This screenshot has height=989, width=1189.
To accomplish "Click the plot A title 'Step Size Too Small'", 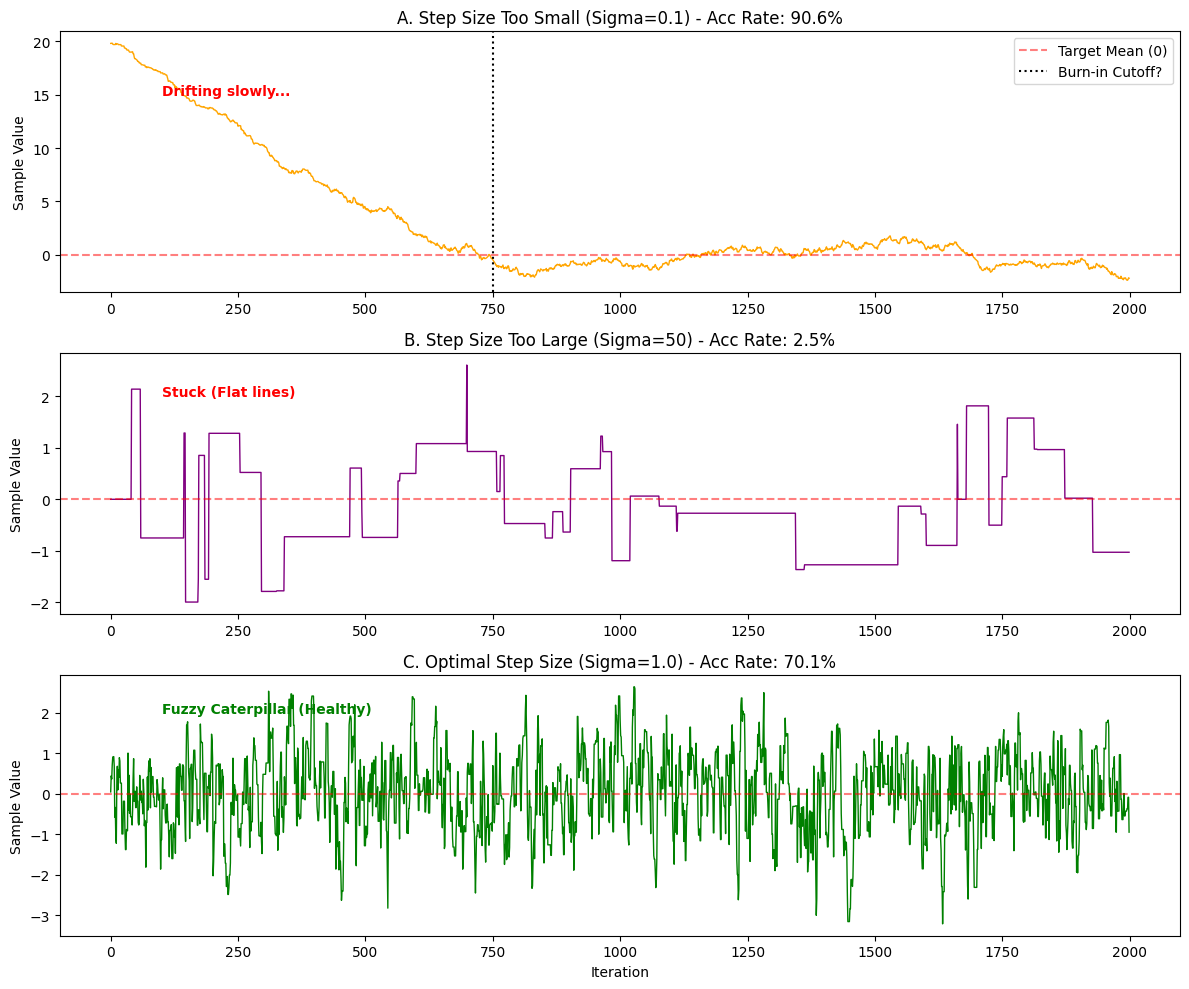I will click(x=619, y=17).
